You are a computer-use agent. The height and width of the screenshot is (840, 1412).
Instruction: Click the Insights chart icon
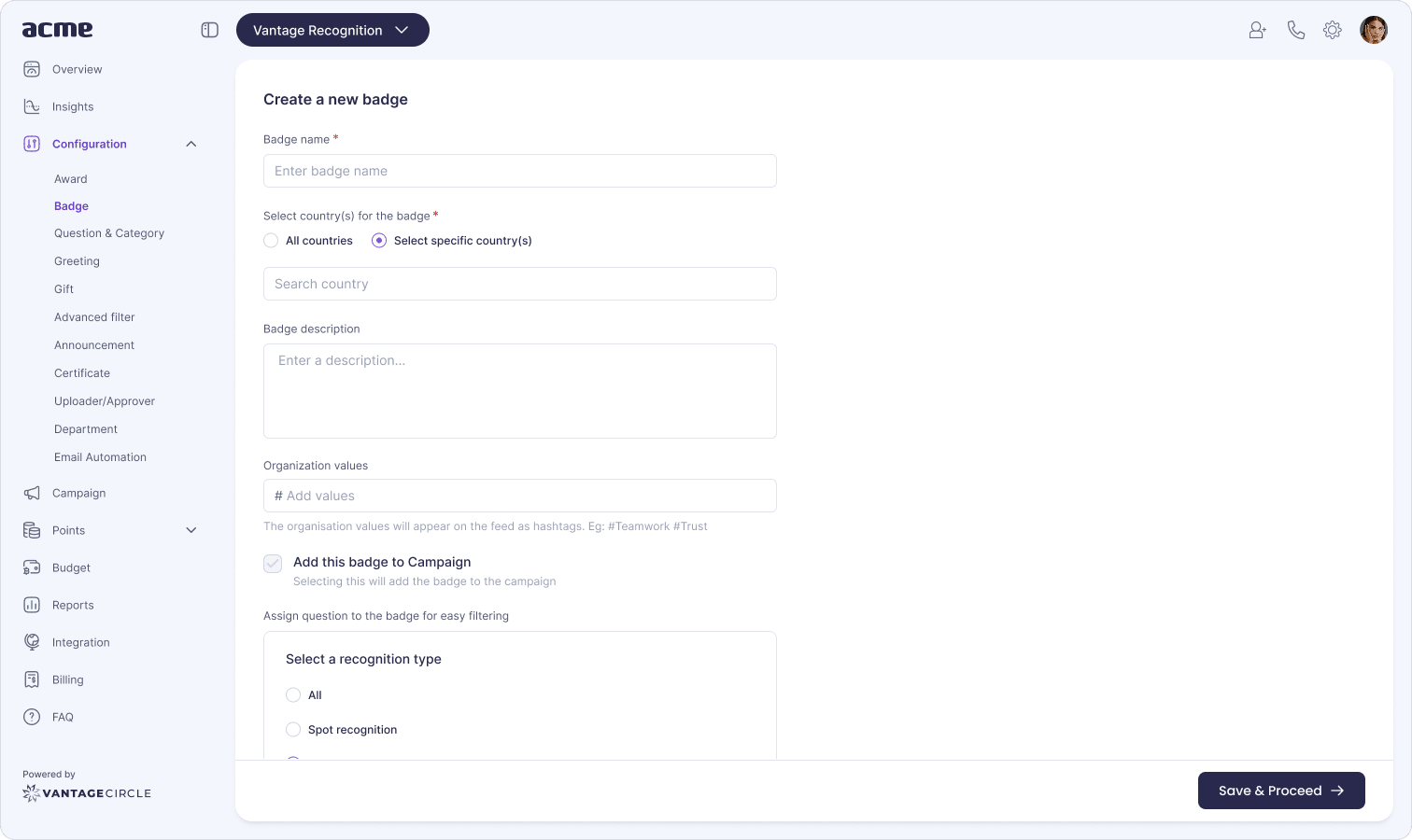pos(32,106)
